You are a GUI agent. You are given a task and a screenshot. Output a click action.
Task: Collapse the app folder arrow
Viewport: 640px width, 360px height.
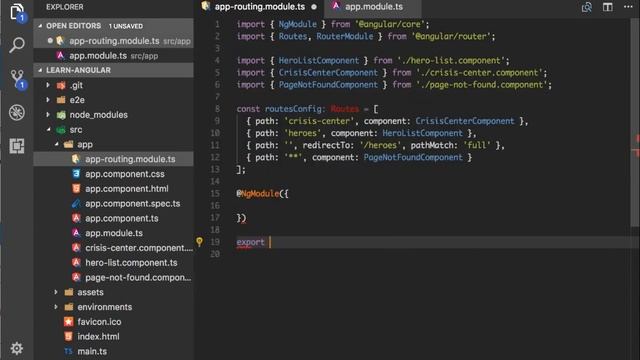56,144
